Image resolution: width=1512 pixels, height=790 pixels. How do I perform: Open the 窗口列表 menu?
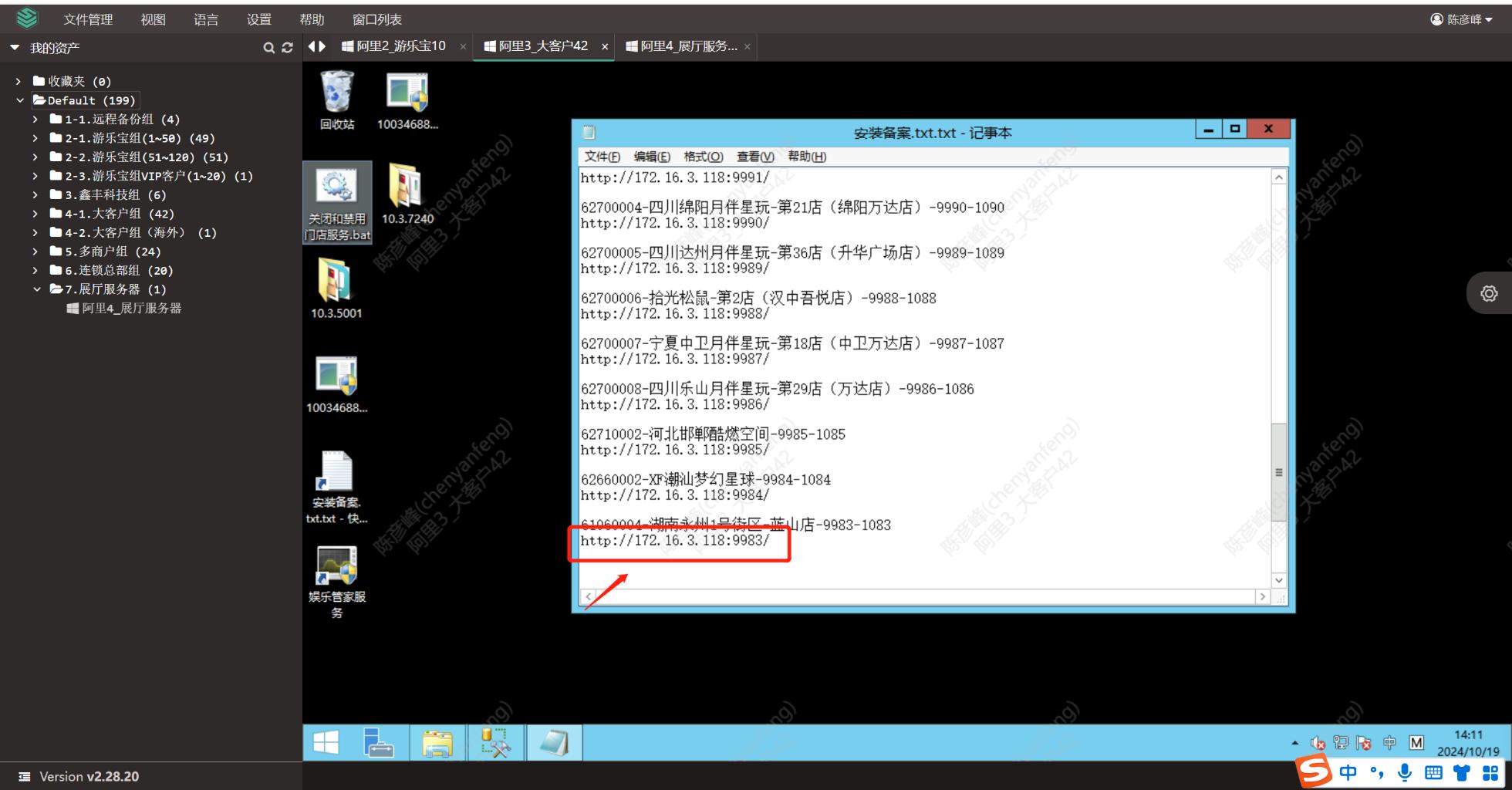click(x=376, y=19)
